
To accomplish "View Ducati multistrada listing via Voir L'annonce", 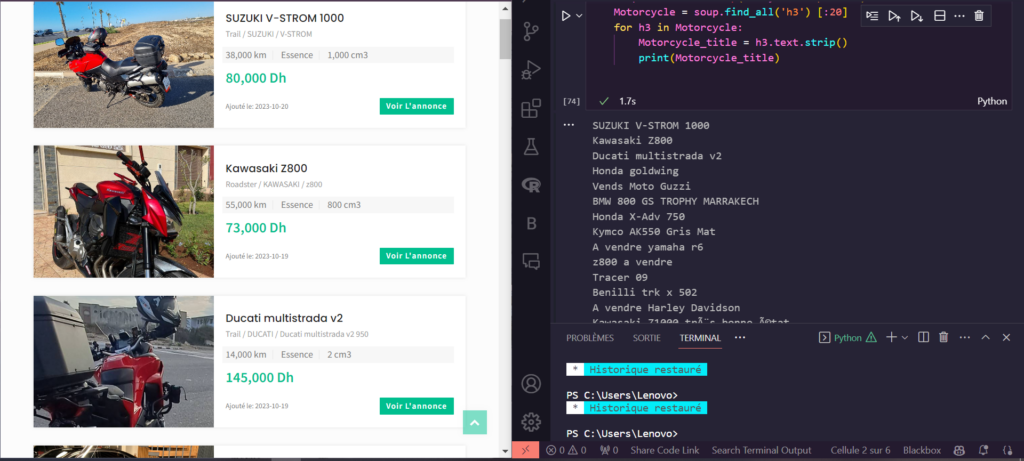I will (417, 406).
